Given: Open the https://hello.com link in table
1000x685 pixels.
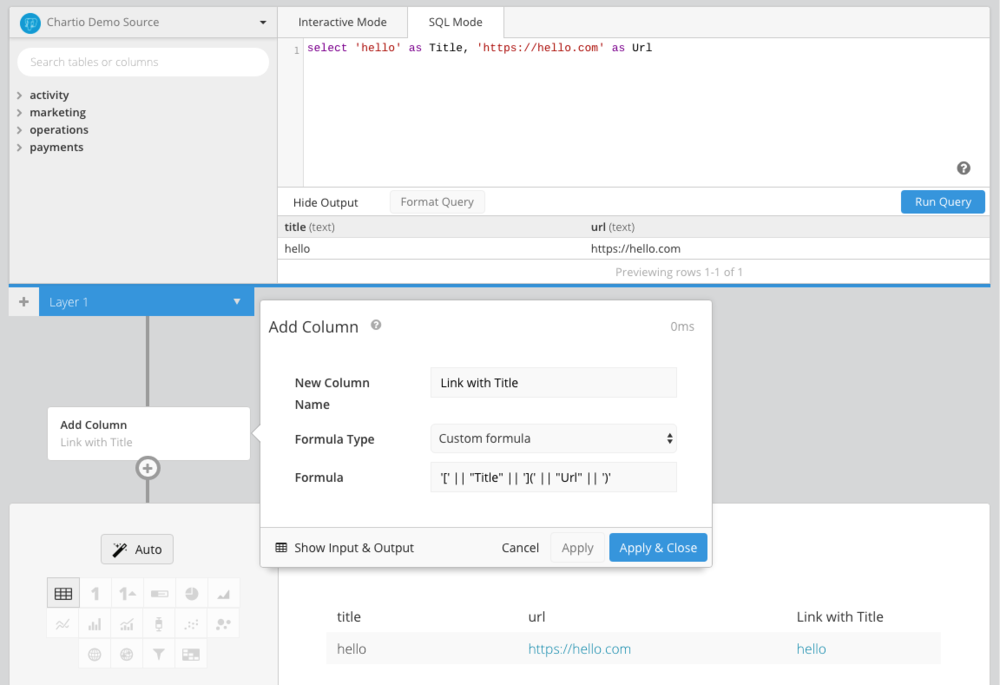Looking at the screenshot, I should pyautogui.click(x=579, y=649).
